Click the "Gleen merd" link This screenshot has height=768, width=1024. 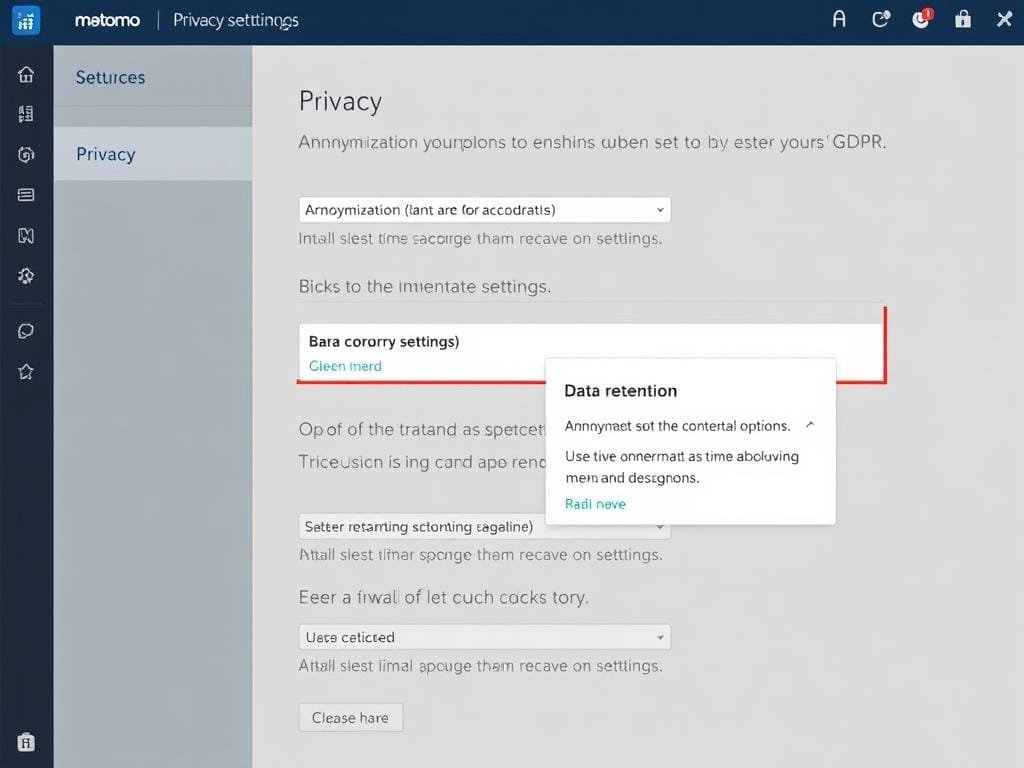(x=345, y=366)
